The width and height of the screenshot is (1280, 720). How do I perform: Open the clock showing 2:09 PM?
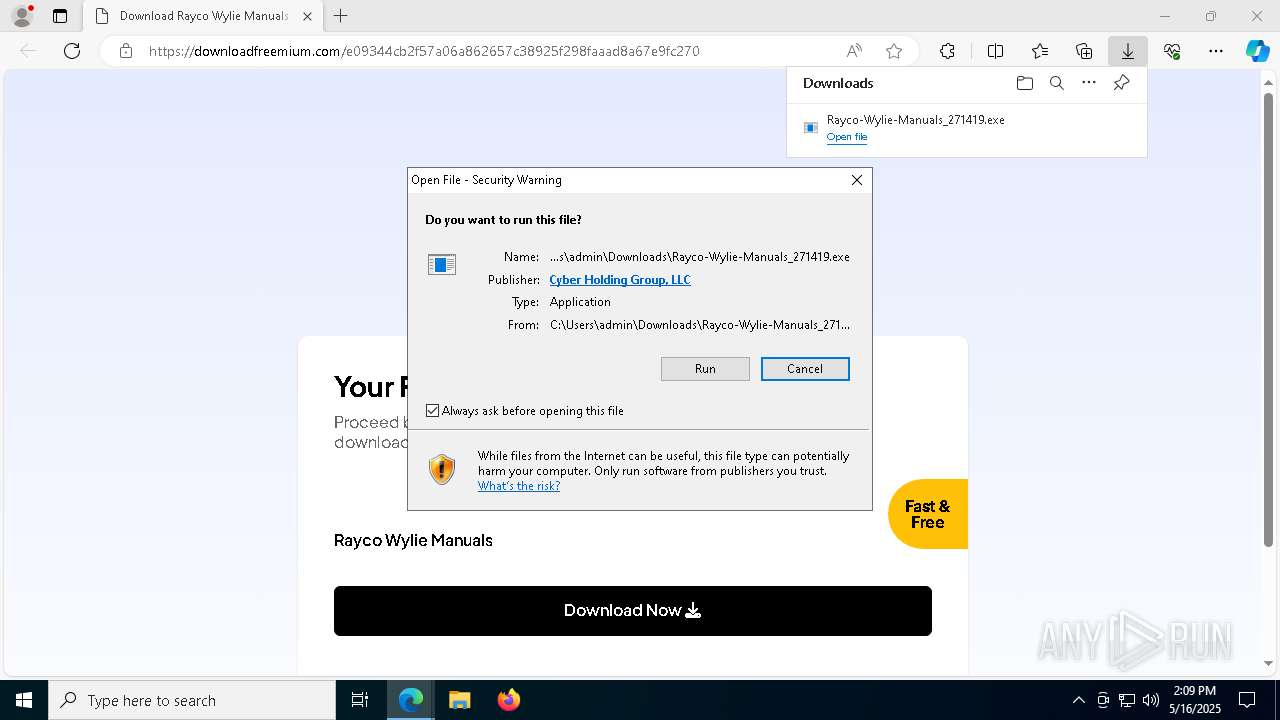click(x=1195, y=700)
